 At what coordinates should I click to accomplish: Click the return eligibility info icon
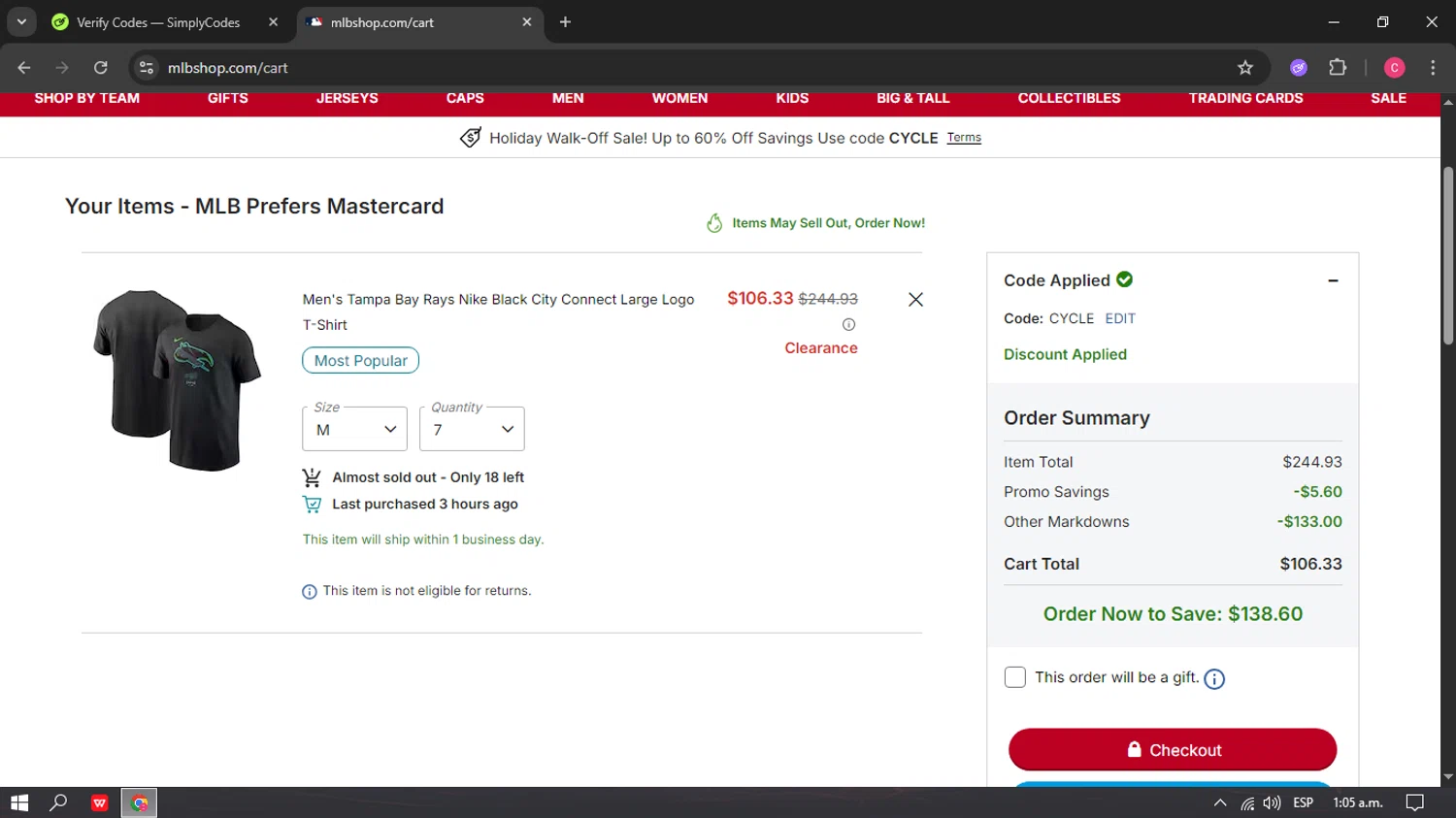click(x=310, y=591)
